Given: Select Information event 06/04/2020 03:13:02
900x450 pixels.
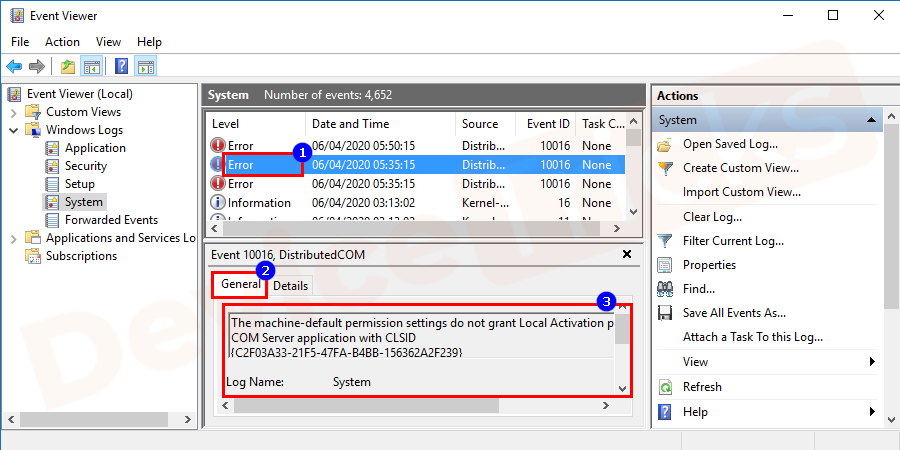Looking at the screenshot, I should 416,203.
